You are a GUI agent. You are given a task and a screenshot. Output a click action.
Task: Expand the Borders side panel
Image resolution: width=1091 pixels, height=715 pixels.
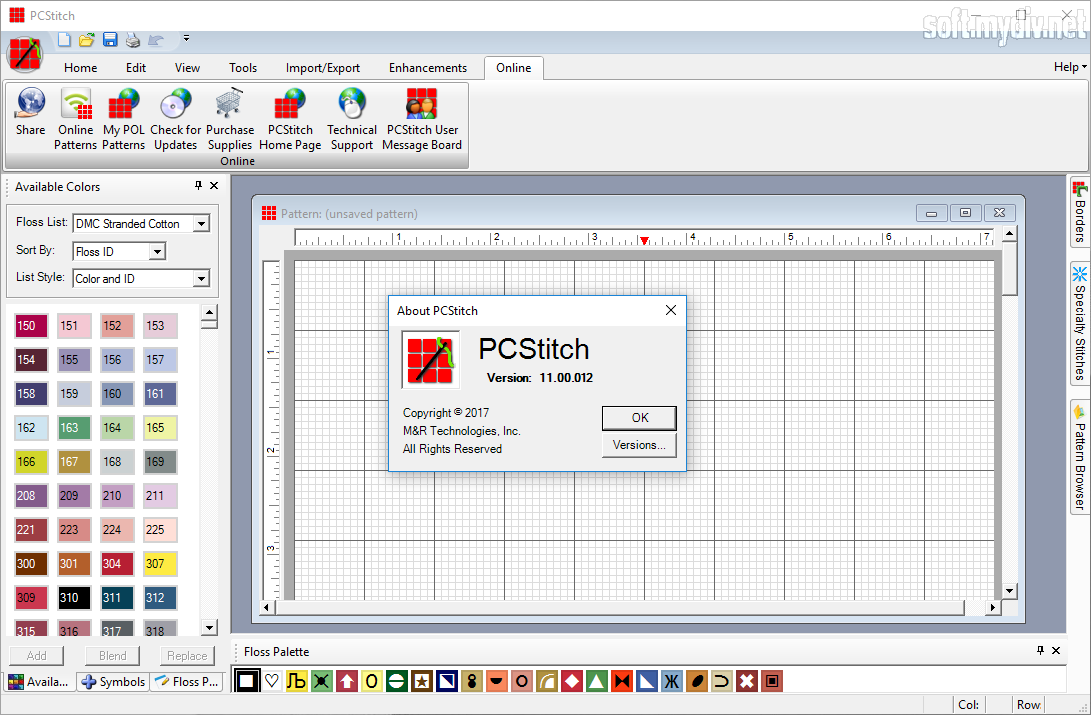coord(1079,212)
